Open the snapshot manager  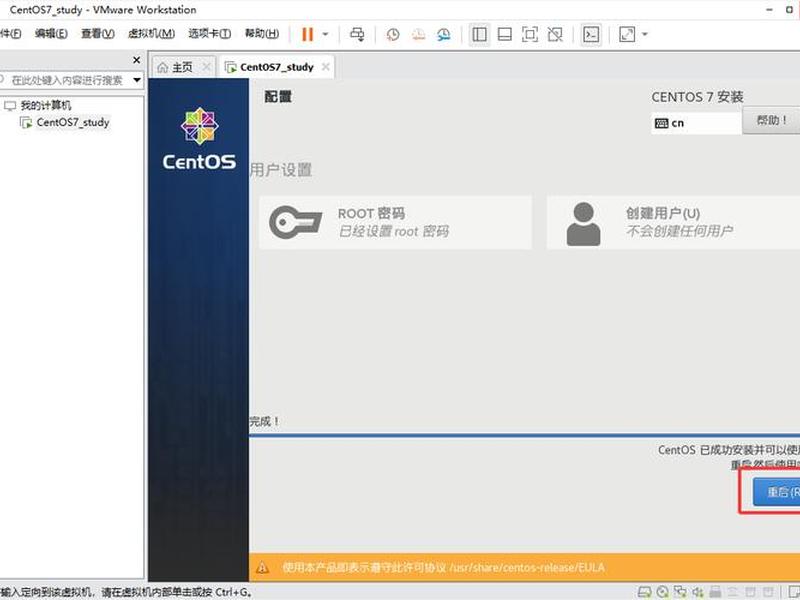click(444, 34)
